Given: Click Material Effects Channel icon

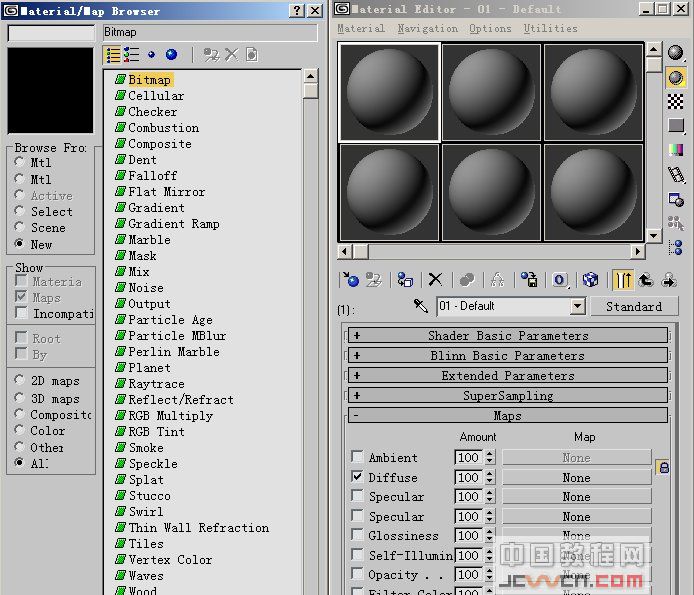Looking at the screenshot, I should click(559, 280).
